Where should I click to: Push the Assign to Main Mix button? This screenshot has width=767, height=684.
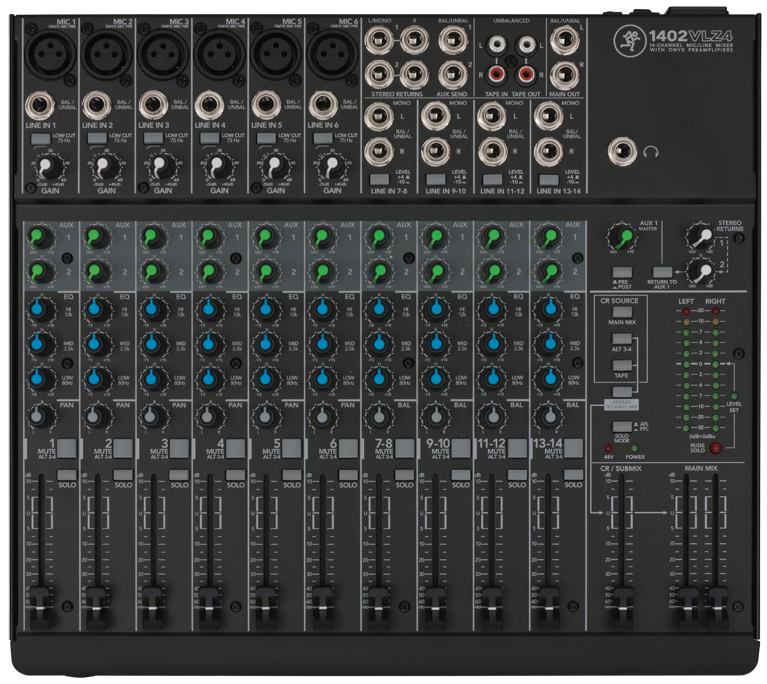click(622, 391)
